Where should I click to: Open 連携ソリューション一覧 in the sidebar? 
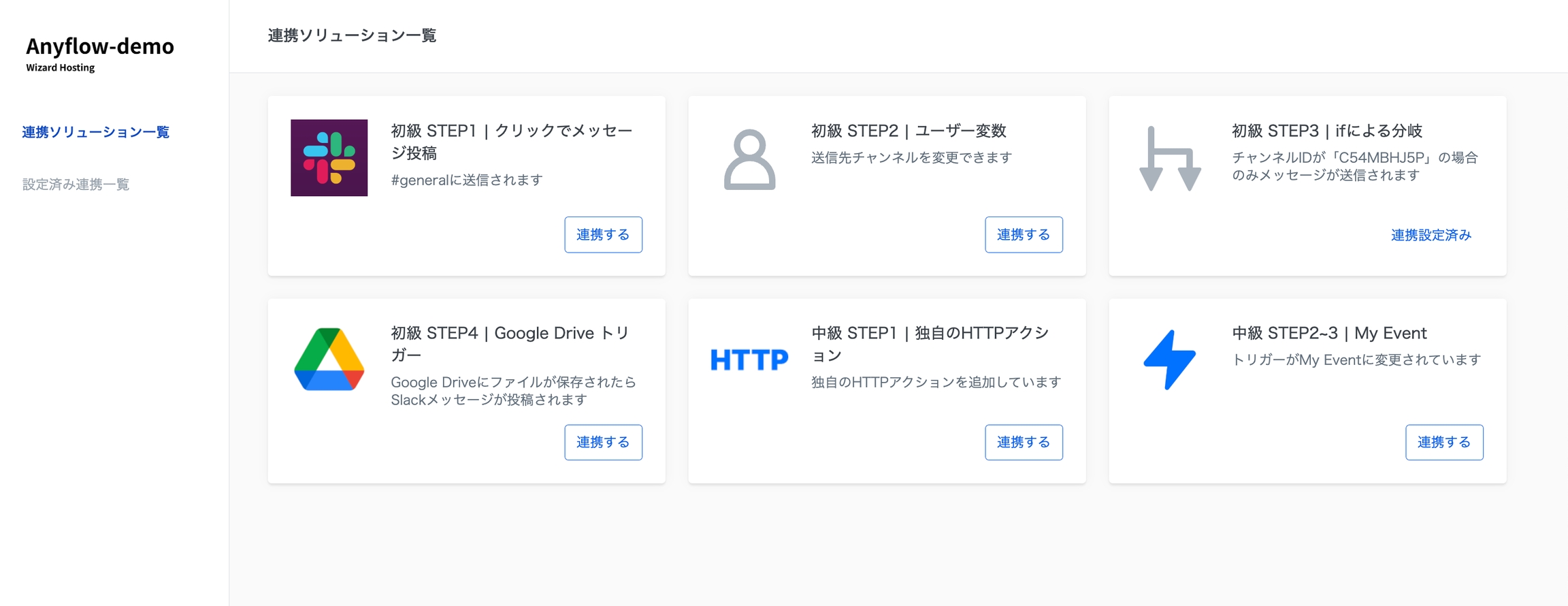tap(95, 132)
